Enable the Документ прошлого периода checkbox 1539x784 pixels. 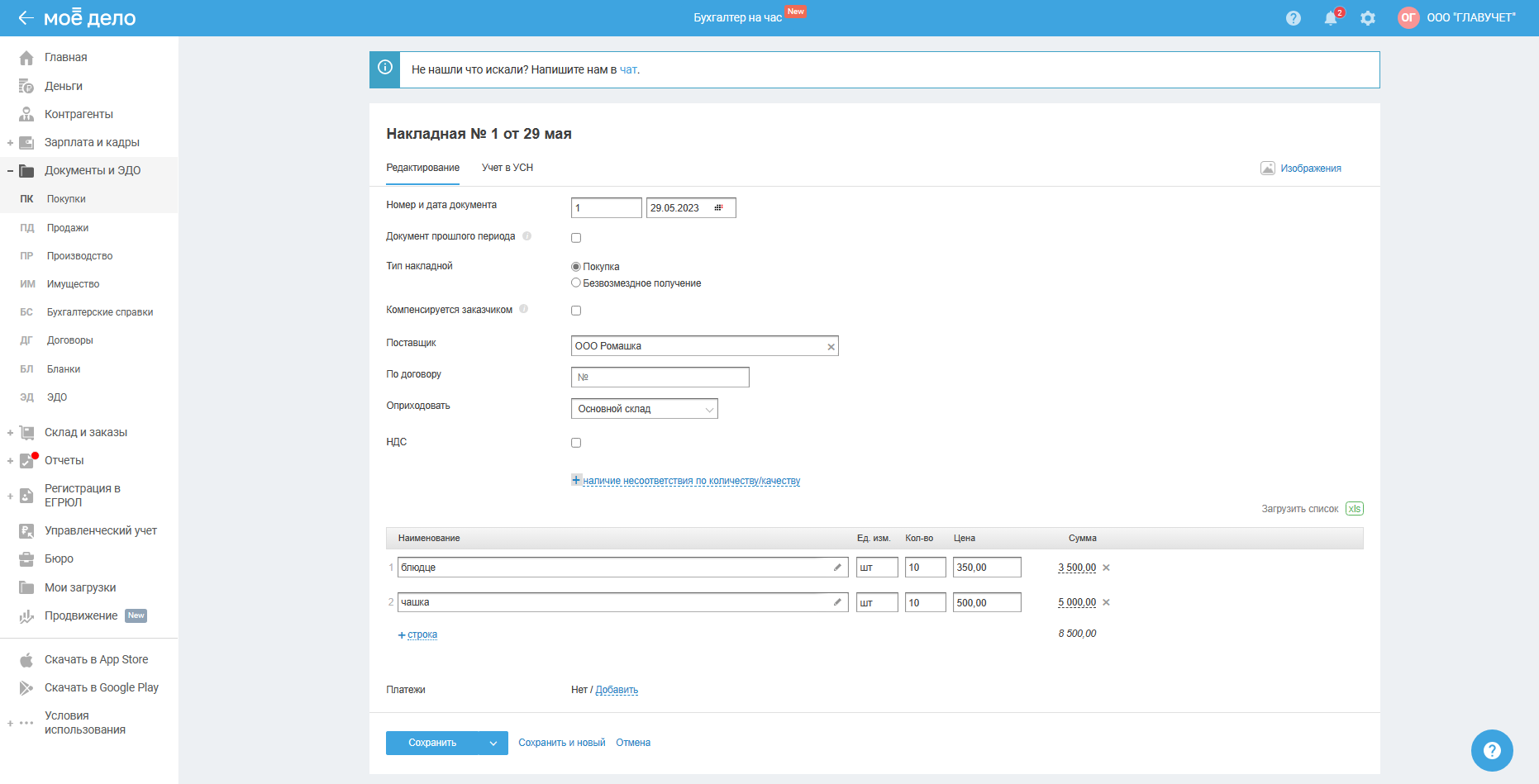point(576,238)
